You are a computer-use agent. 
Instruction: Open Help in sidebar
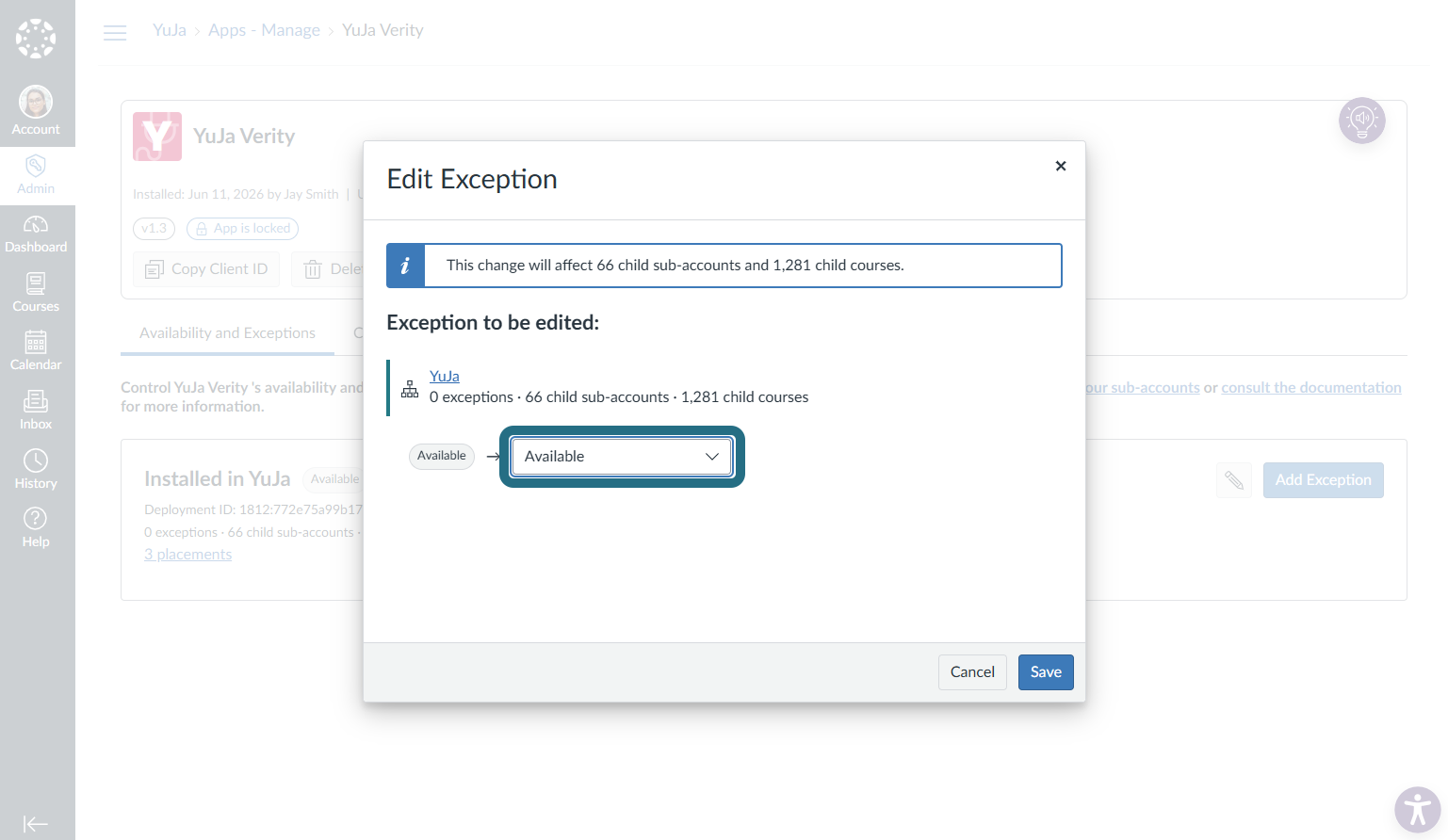coord(36,528)
